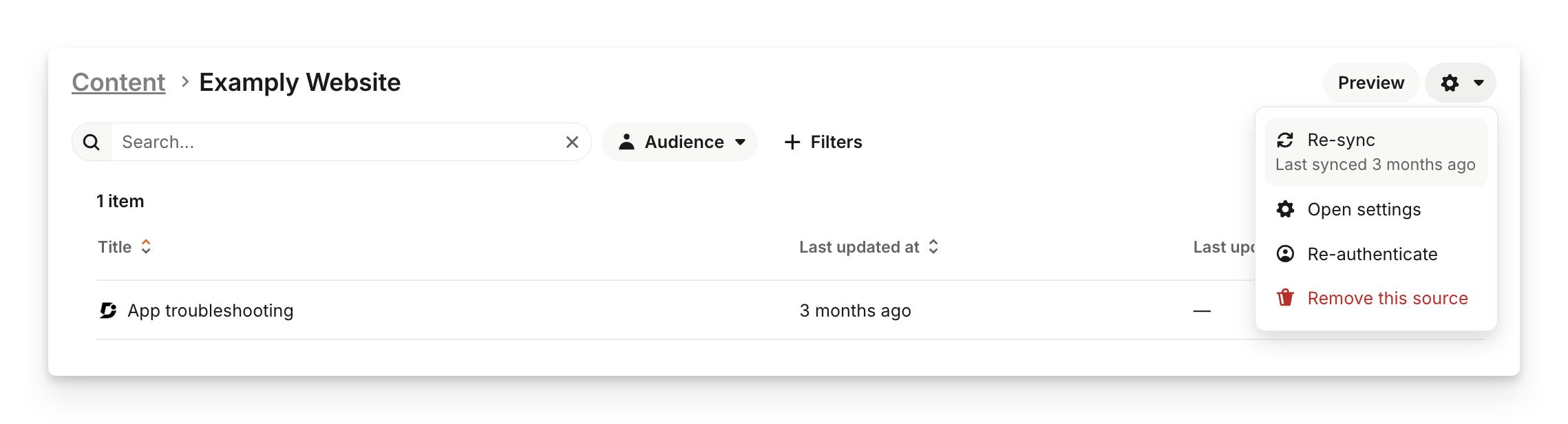
Task: Open the Audience dropdown
Action: click(679, 142)
